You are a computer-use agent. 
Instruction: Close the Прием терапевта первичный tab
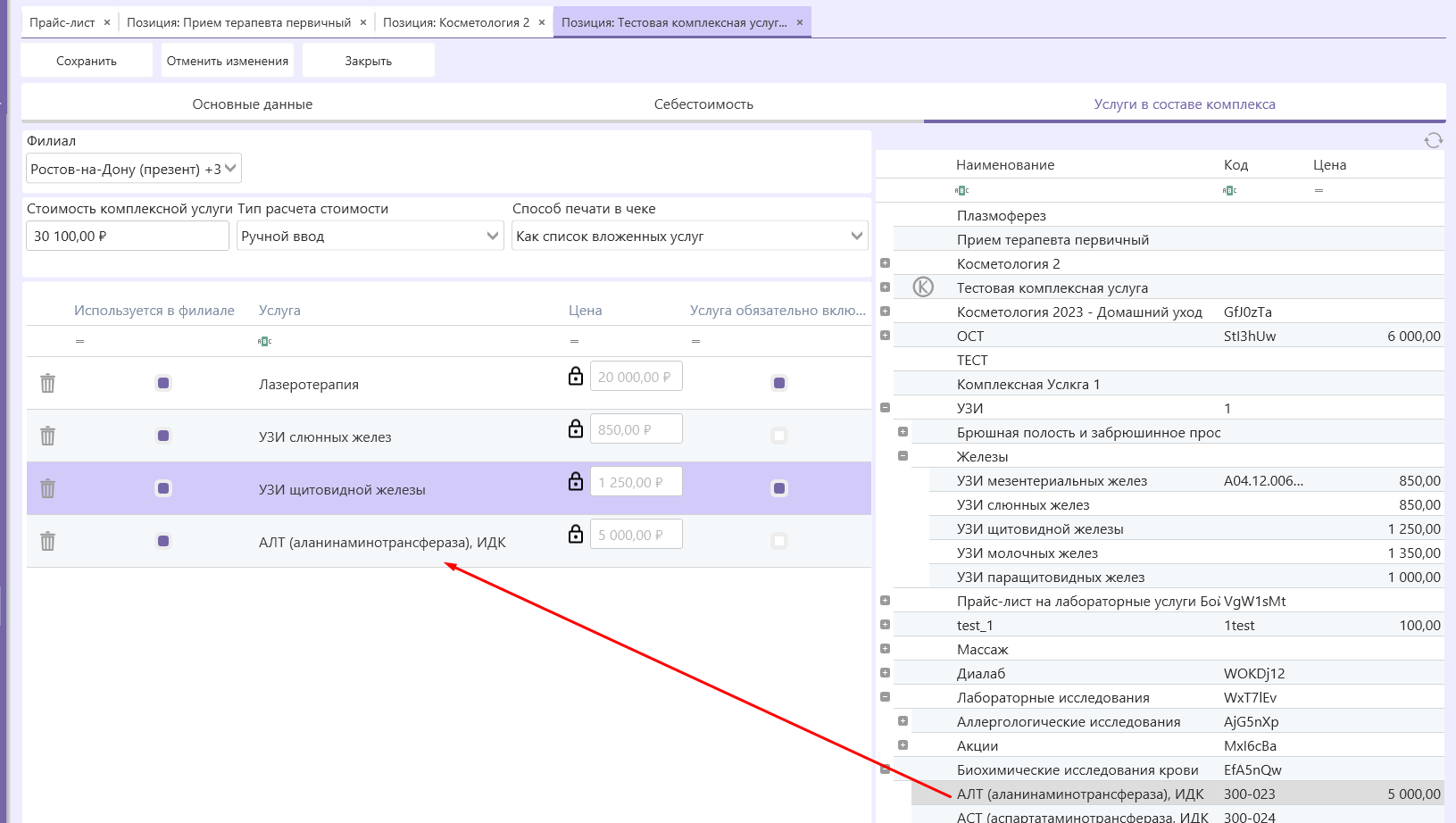tap(363, 22)
